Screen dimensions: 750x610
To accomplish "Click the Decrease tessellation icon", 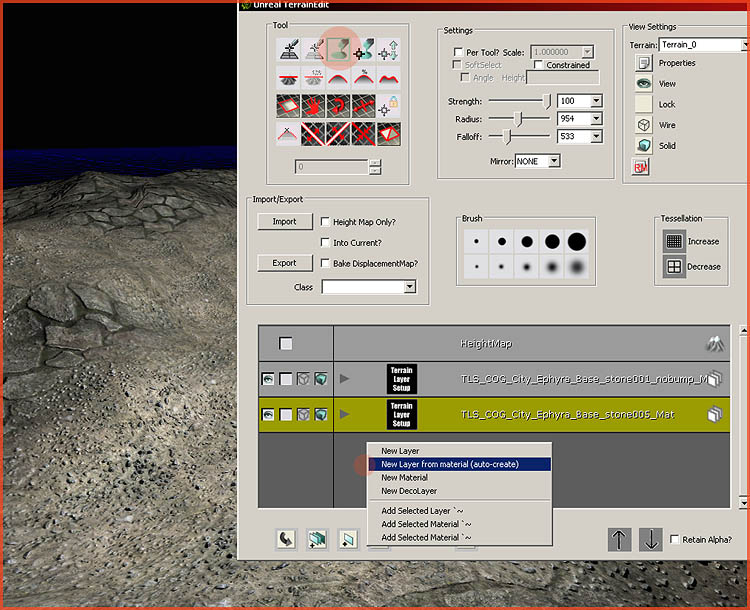I will [x=674, y=267].
